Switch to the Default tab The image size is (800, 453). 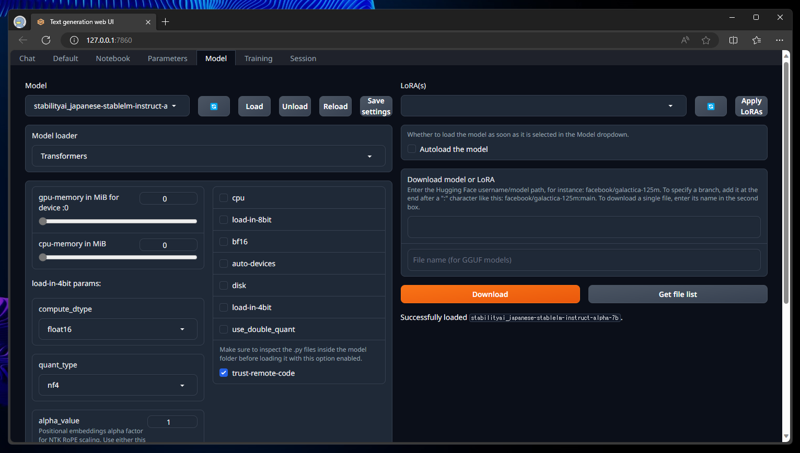[65, 58]
